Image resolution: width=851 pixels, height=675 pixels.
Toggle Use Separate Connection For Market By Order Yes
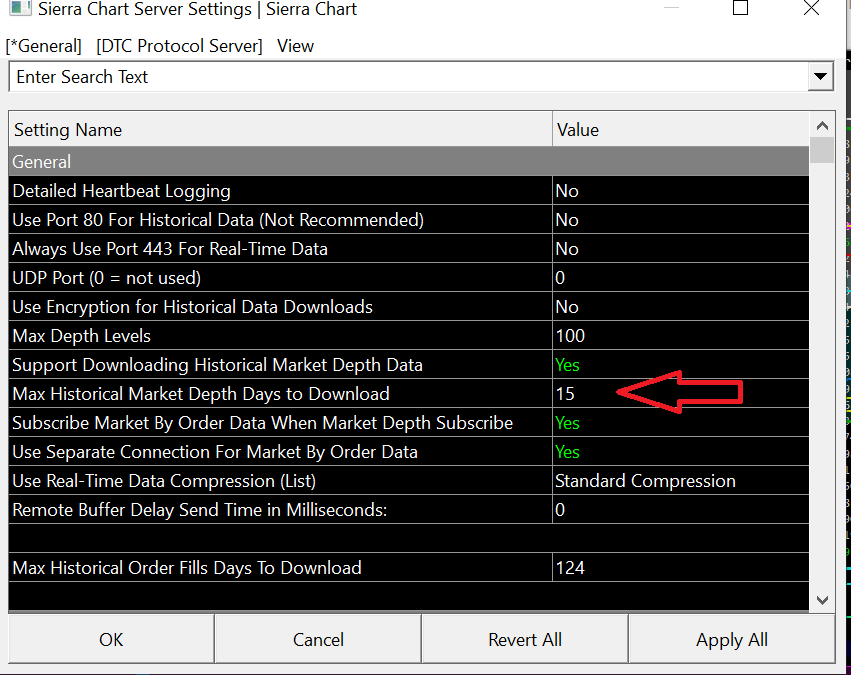point(681,452)
